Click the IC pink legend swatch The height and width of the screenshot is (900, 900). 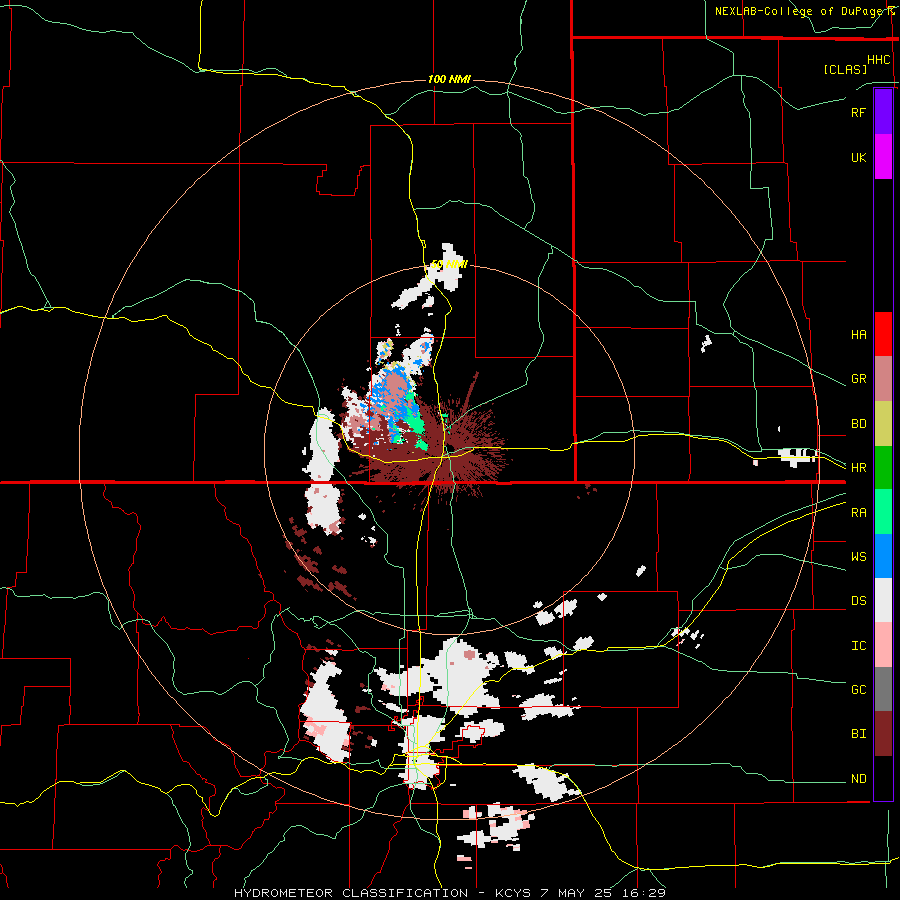click(x=883, y=645)
